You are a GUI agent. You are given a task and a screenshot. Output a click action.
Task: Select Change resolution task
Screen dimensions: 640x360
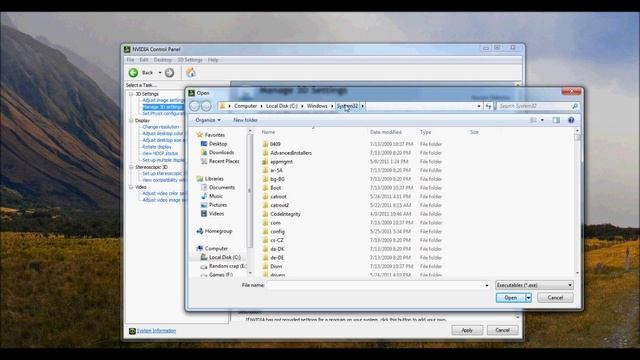tap(161, 127)
